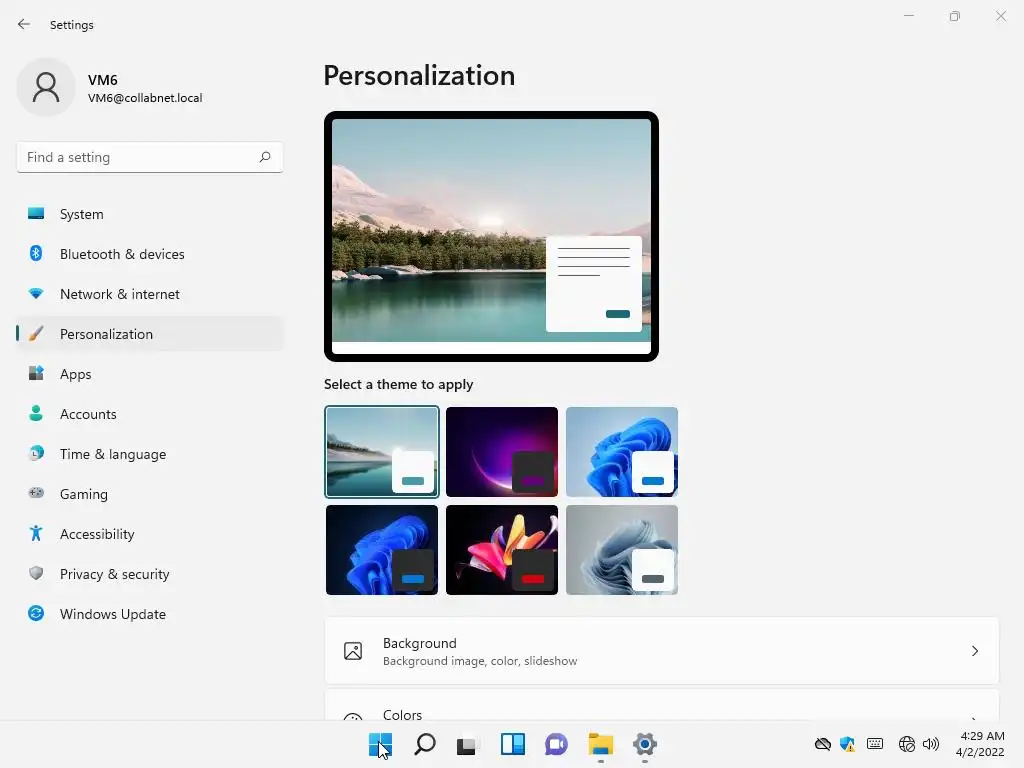
Task: Click the Settings gear on the taskbar
Action: coord(645,744)
